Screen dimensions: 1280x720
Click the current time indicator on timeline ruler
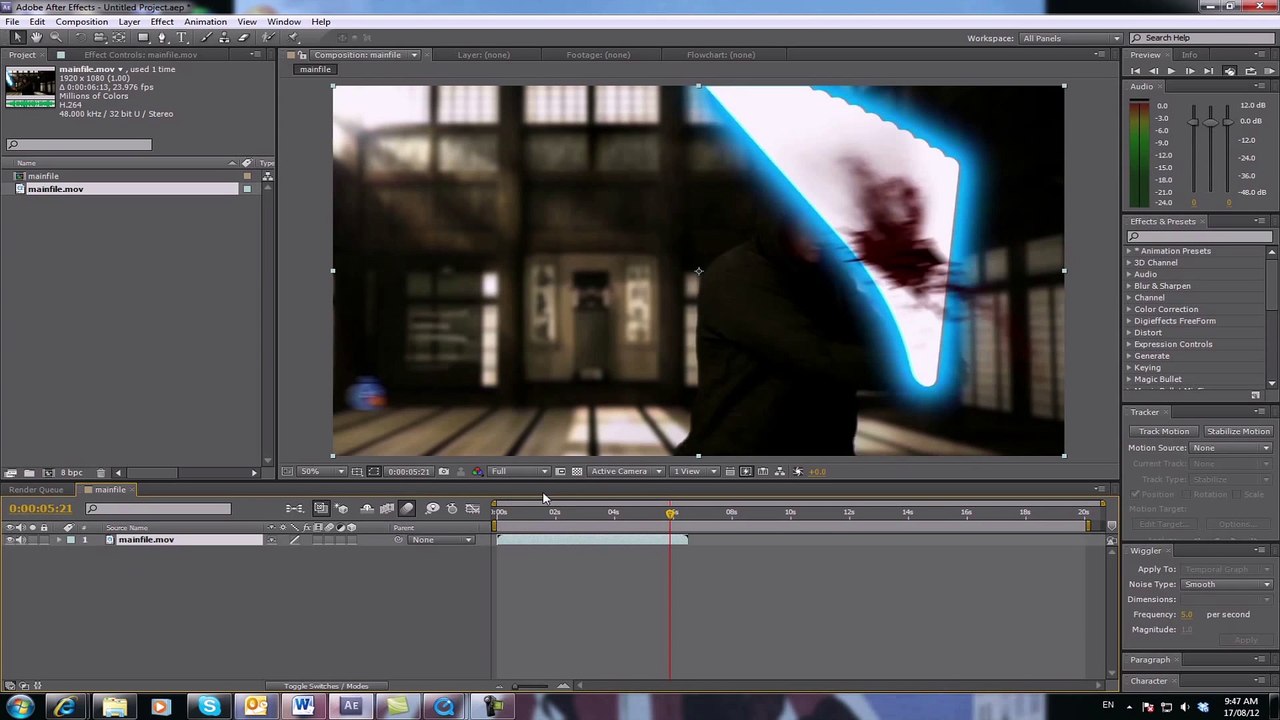671,513
